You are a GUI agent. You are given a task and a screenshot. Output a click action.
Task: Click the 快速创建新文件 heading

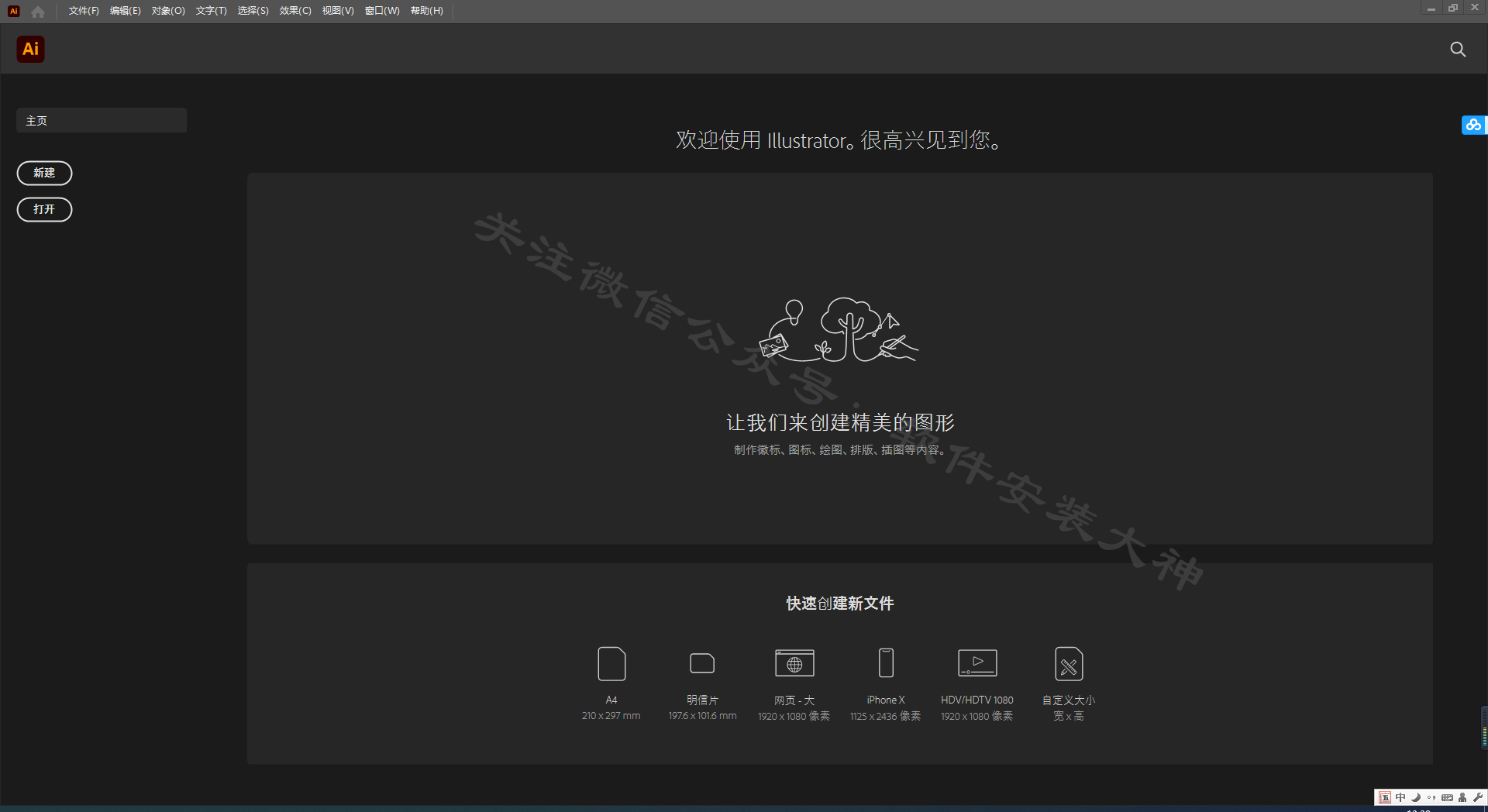840,603
